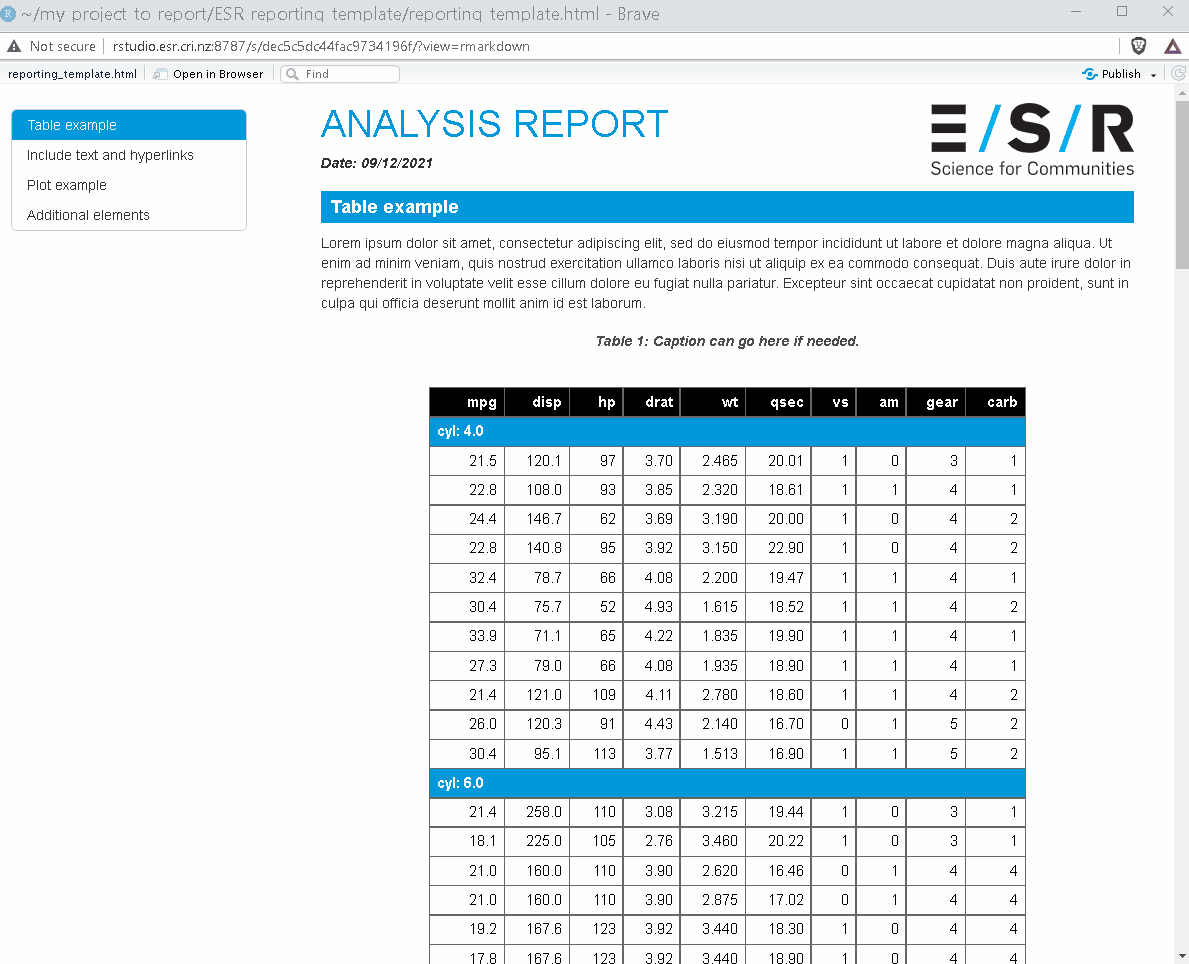
Task: Select the Table example sidebar tab
Action: [x=129, y=125]
